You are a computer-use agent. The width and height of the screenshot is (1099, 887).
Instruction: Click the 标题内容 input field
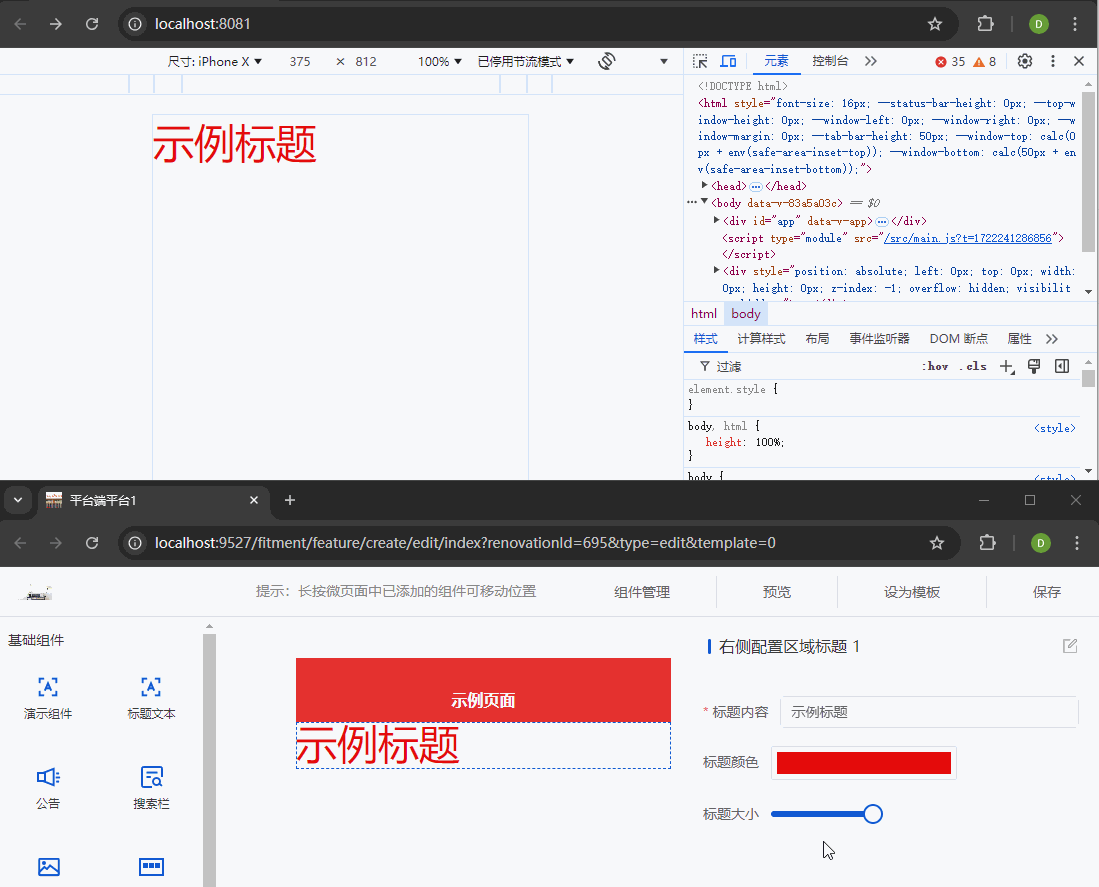click(928, 712)
